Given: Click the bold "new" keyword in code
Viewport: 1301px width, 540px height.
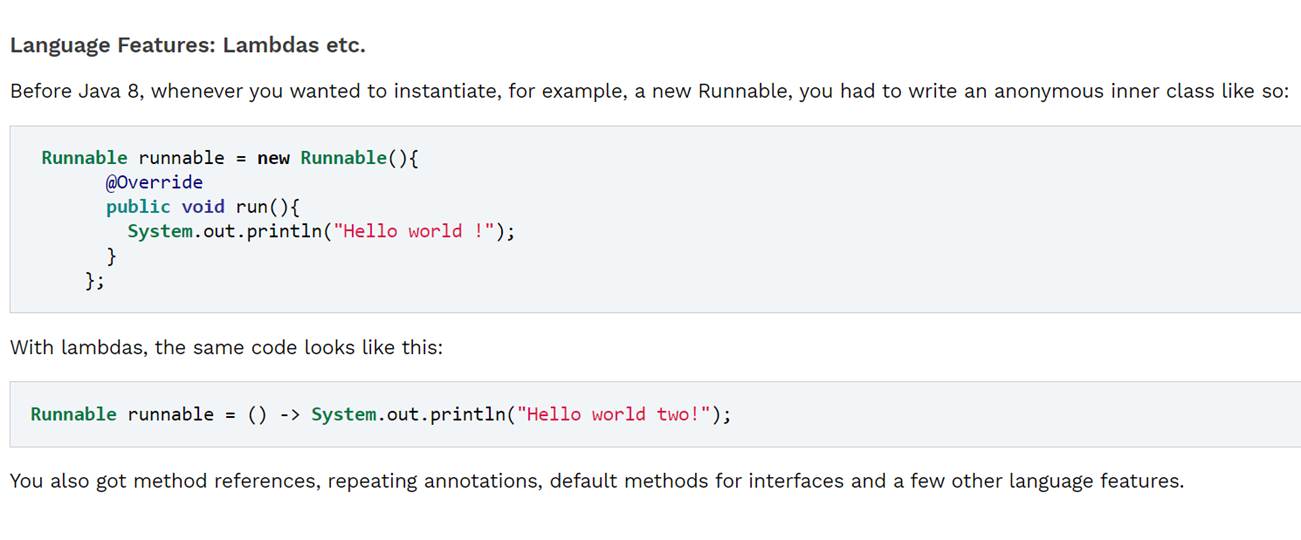Looking at the screenshot, I should point(273,158).
